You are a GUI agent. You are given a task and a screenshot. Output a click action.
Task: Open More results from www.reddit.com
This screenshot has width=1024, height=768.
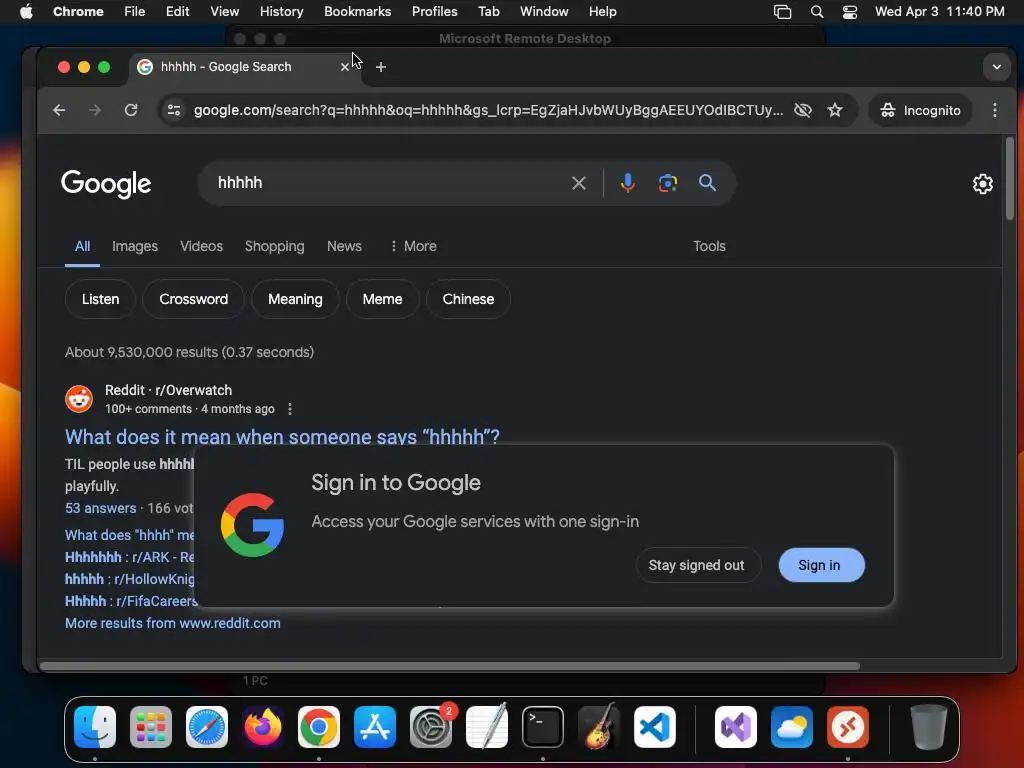(x=172, y=623)
